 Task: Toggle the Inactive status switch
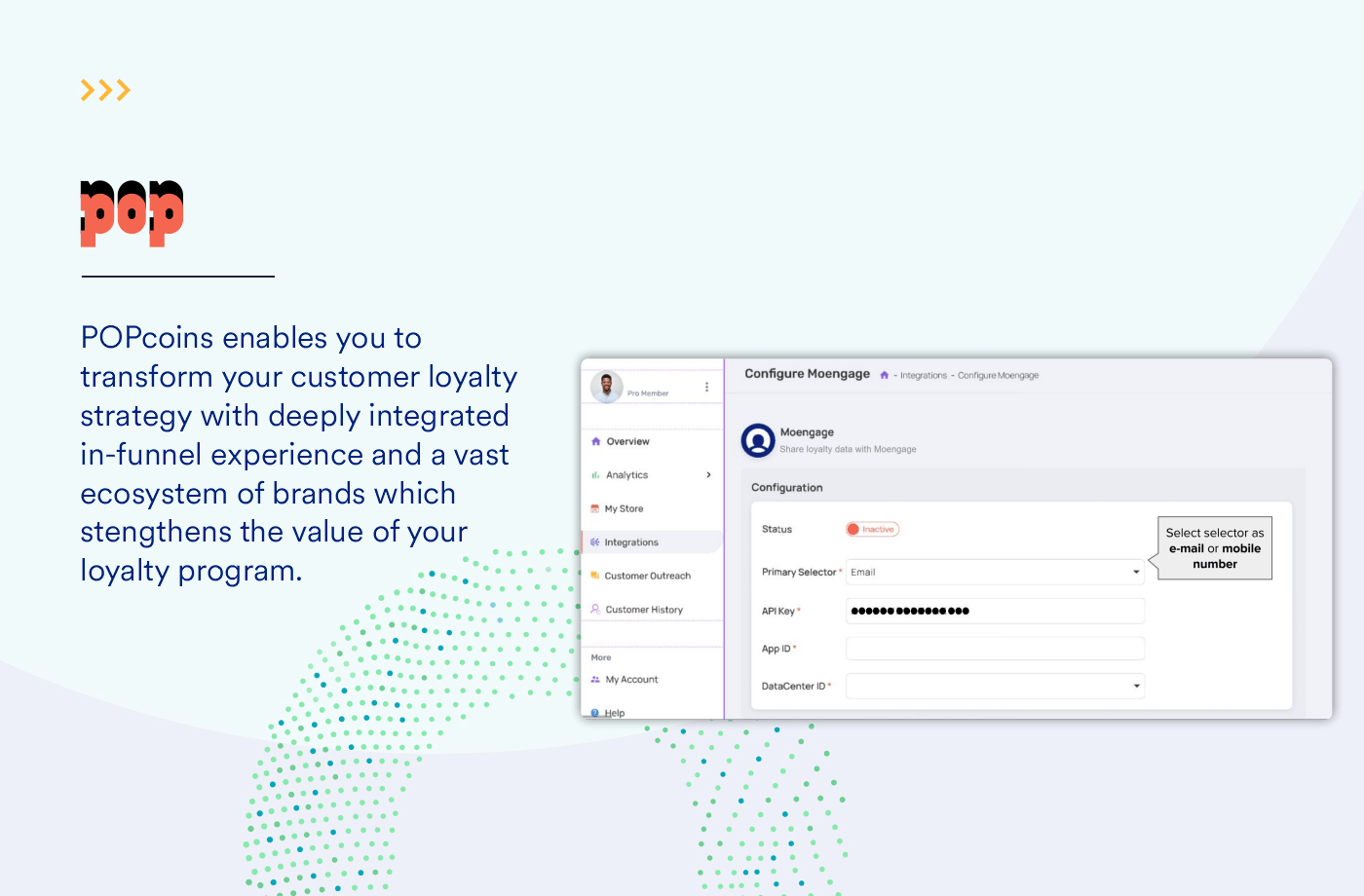872,529
